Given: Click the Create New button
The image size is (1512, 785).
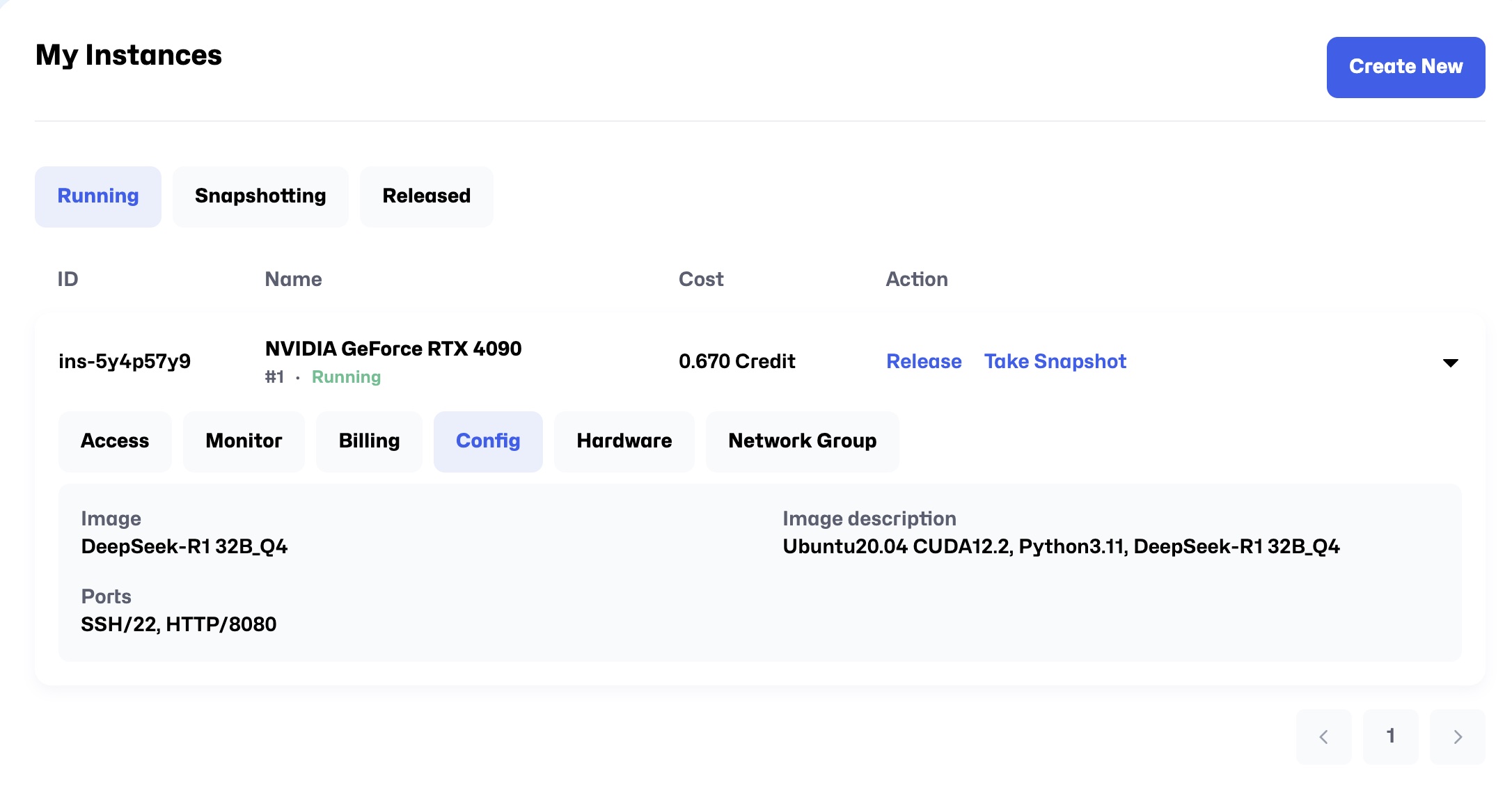Looking at the screenshot, I should [x=1405, y=67].
